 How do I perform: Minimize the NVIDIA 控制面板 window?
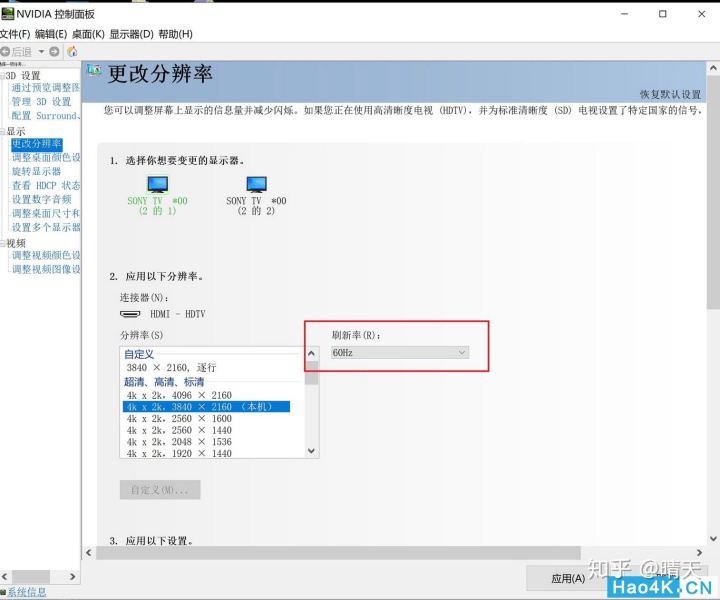(x=624, y=14)
